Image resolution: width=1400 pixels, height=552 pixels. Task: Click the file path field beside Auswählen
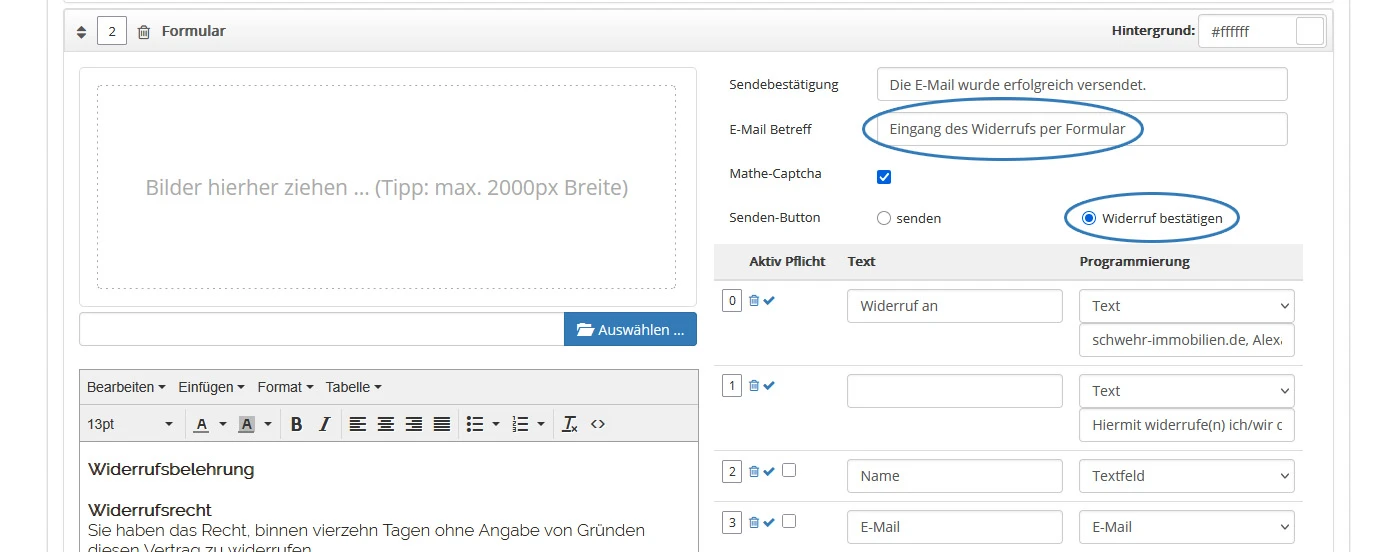tap(322, 329)
